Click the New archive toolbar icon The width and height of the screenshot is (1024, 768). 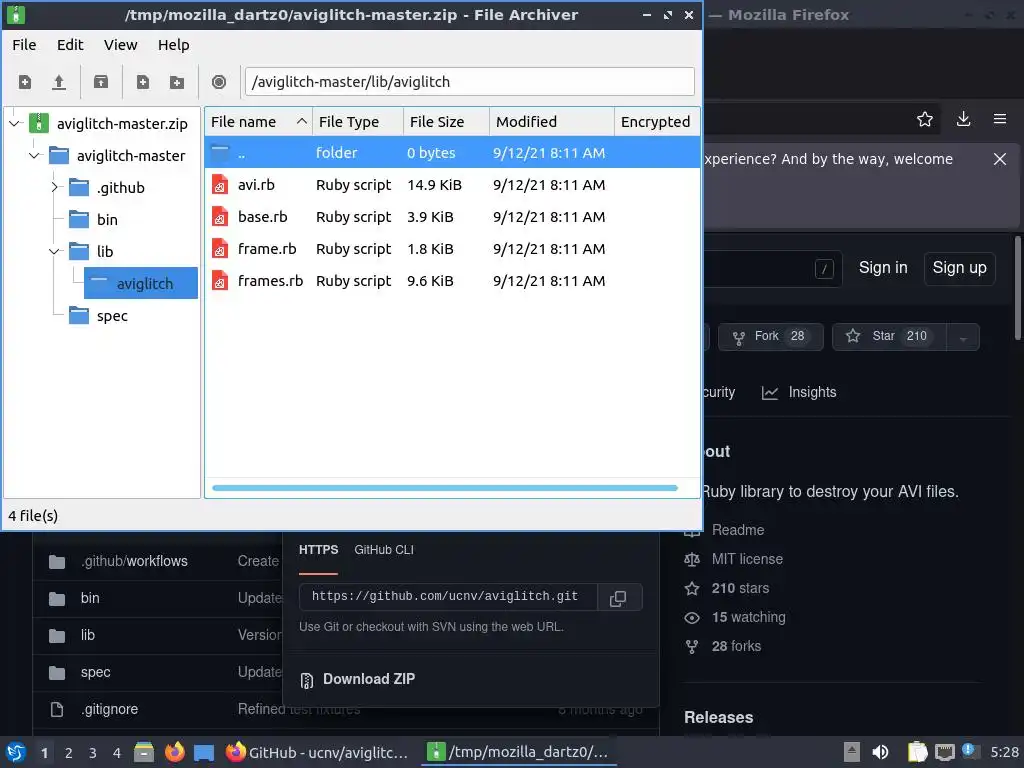click(x=25, y=82)
